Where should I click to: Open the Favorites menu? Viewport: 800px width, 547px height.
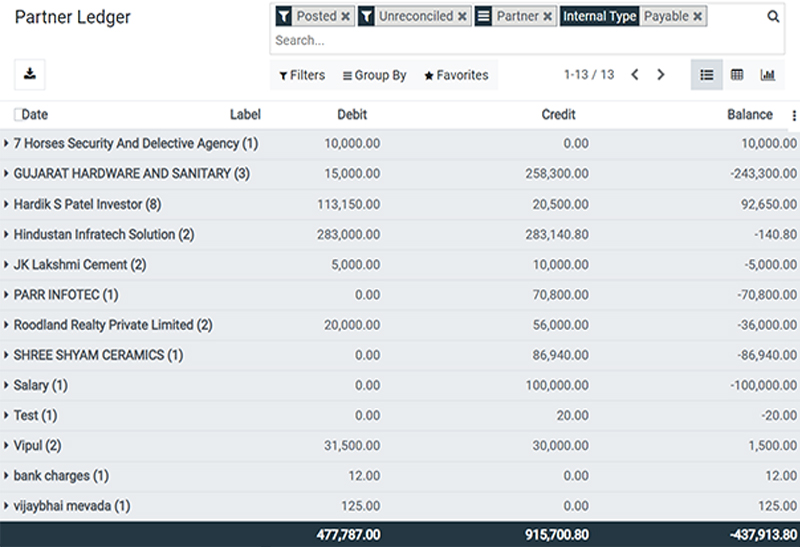(456, 75)
